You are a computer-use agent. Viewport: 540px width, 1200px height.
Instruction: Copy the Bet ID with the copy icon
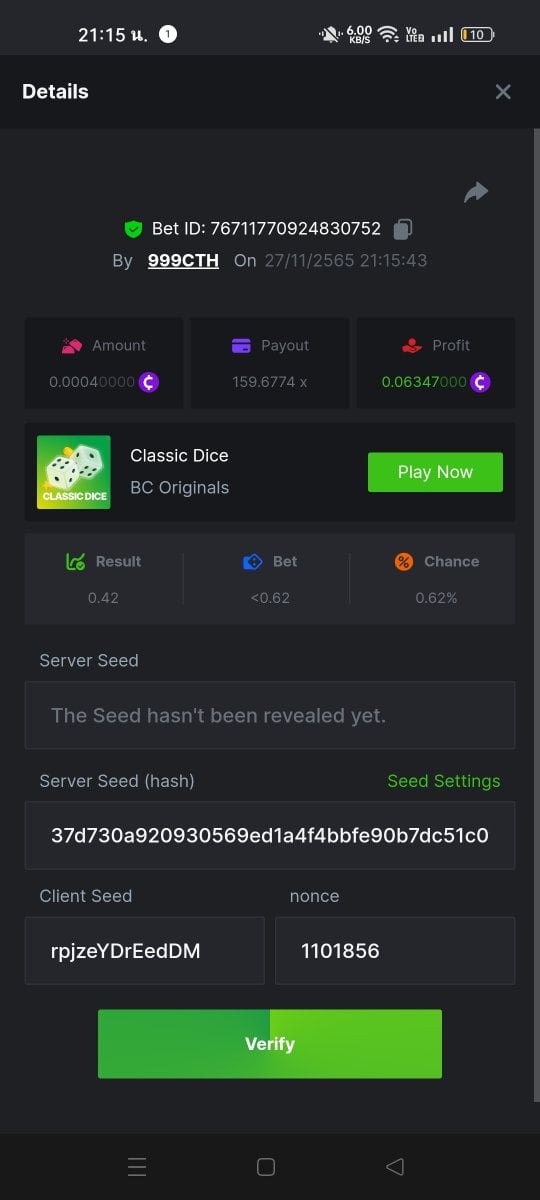pyautogui.click(x=403, y=229)
